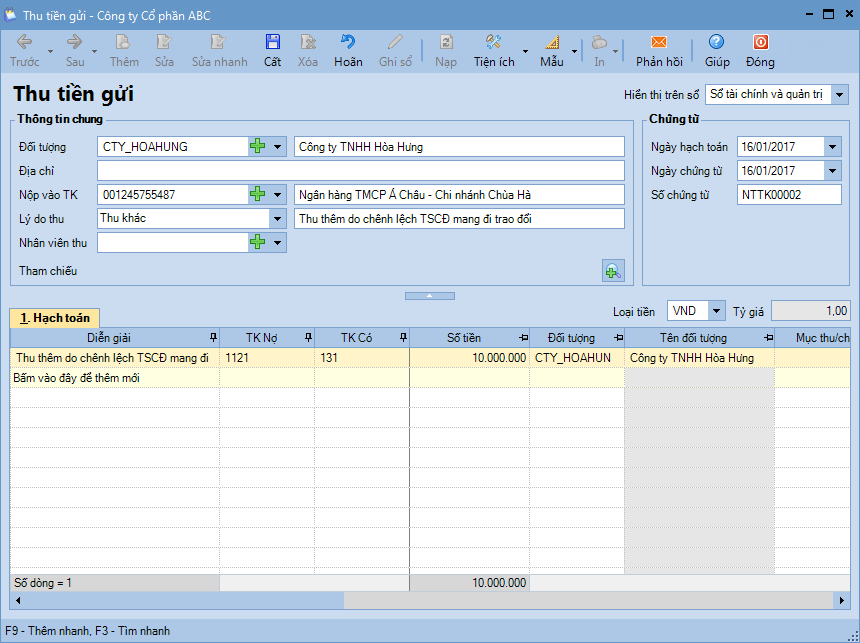Pin the TK Nợ column
The width and height of the screenshot is (860, 643).
click(307, 338)
